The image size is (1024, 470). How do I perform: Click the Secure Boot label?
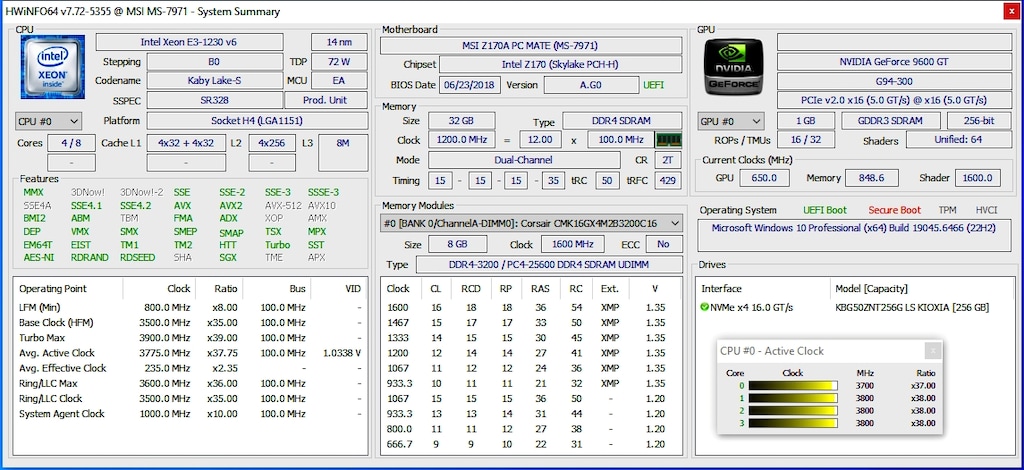coord(895,210)
